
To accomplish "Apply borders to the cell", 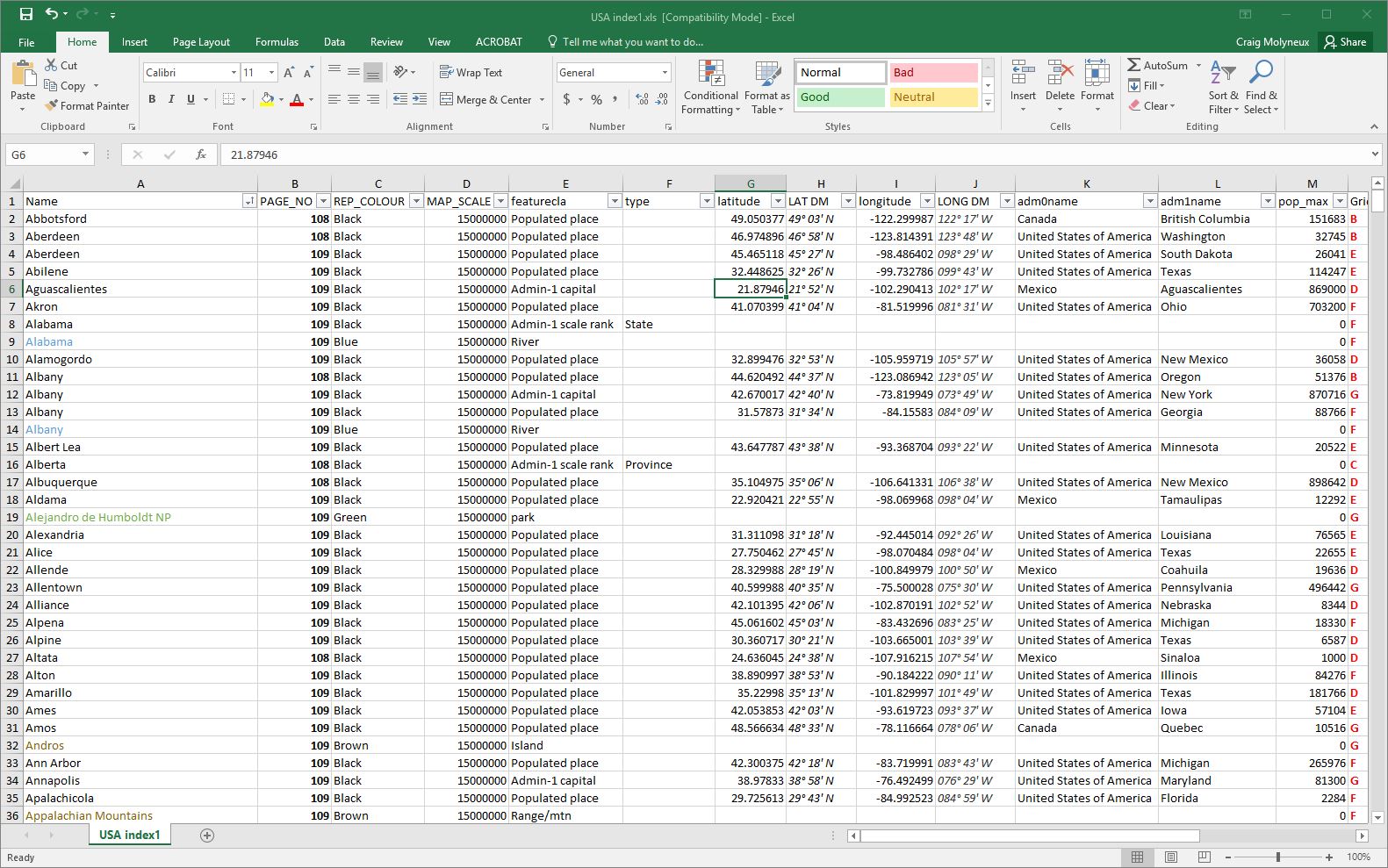I will tap(228, 99).
